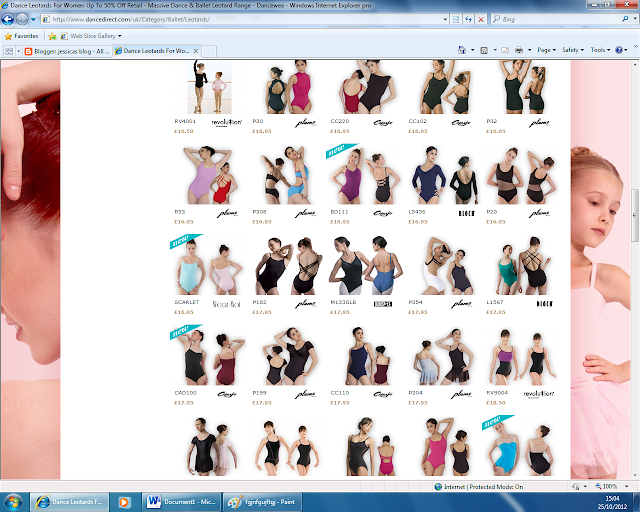Click the search magnifier button by Bing
Image resolution: width=640 pixels, height=512 pixels.
click(x=625, y=19)
